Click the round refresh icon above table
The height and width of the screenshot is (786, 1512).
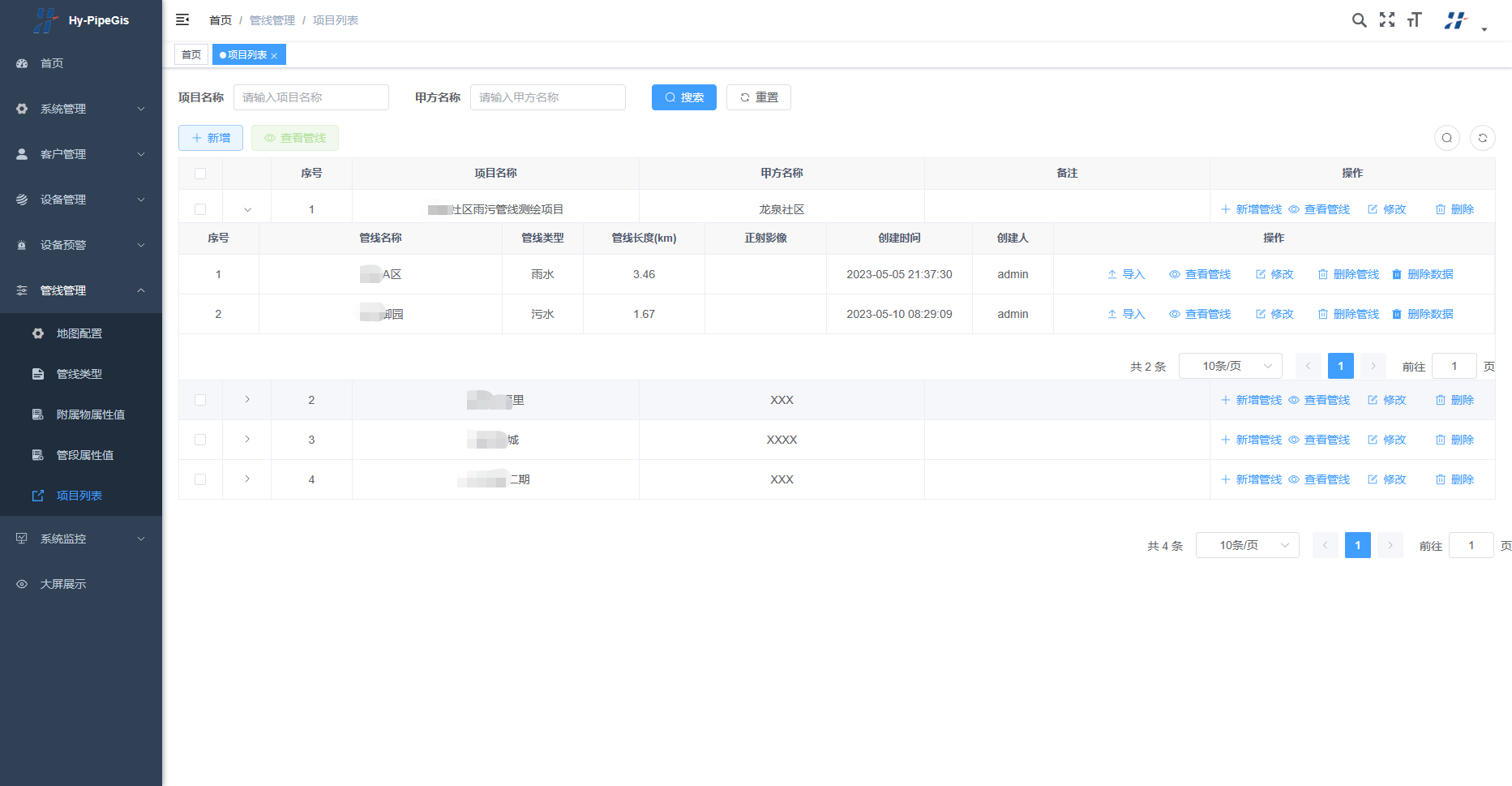click(1482, 138)
